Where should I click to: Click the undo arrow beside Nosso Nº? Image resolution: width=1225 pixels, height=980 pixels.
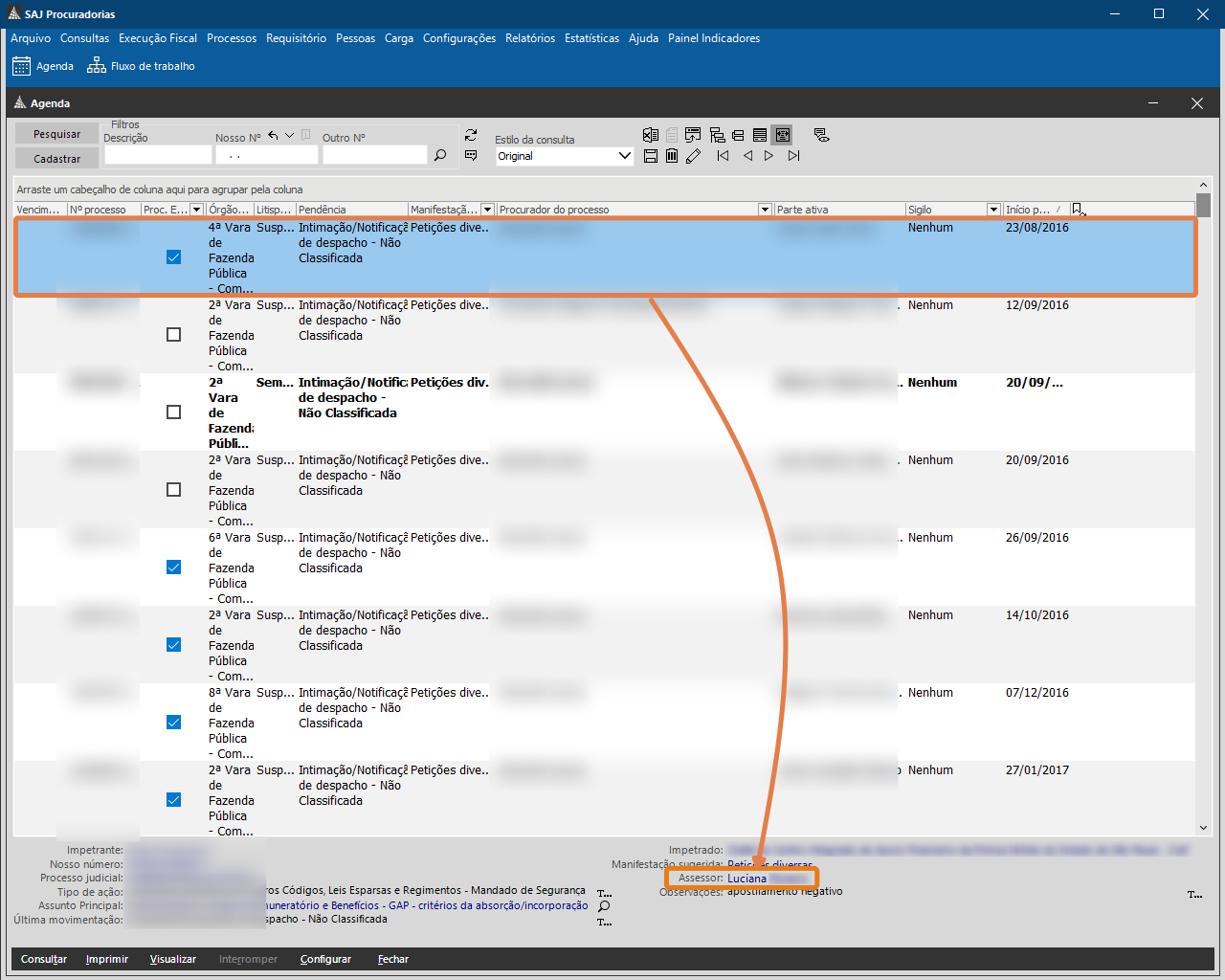273,136
